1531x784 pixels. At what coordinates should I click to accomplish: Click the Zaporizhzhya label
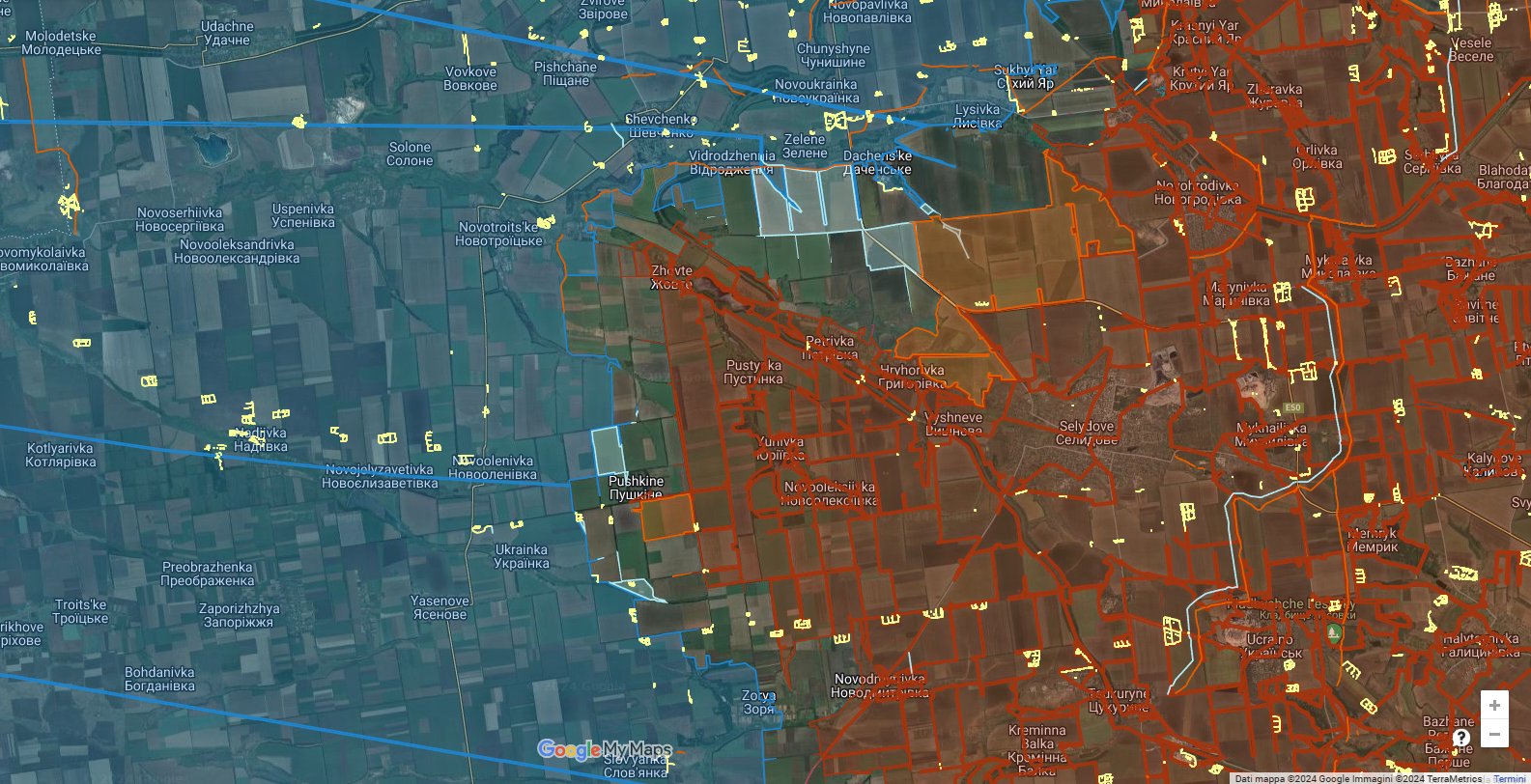click(239, 615)
